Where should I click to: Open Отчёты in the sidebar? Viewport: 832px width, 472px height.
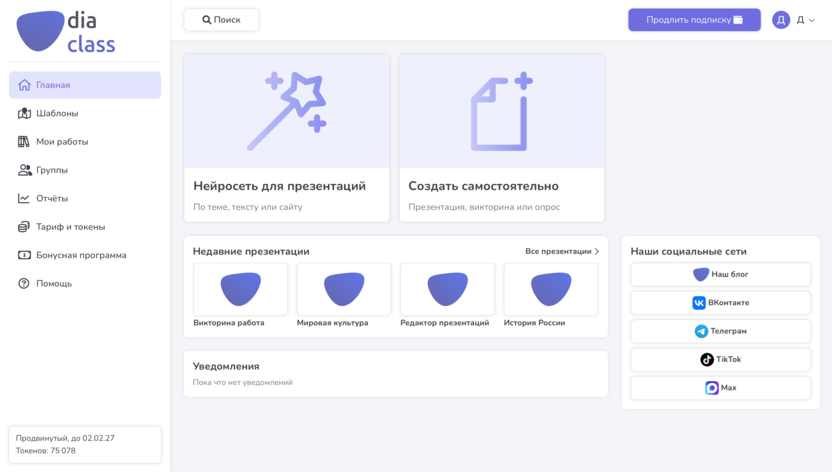click(x=85, y=198)
